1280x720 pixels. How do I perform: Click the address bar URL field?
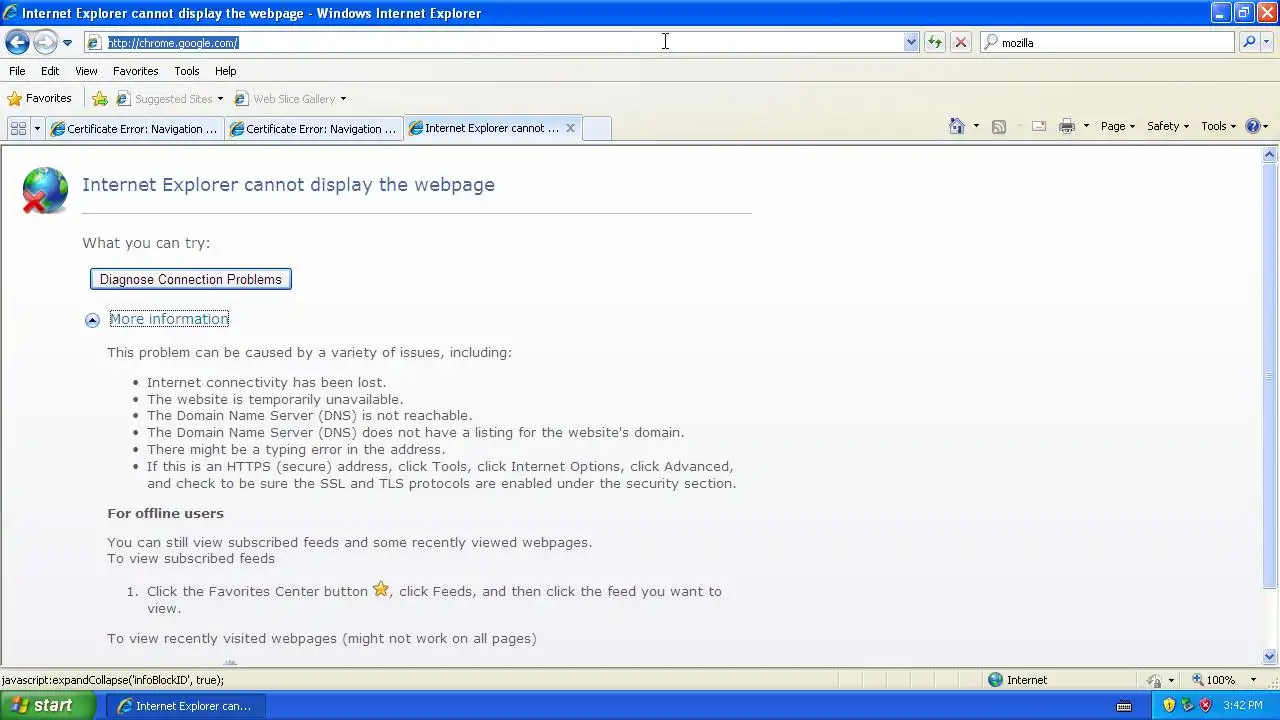tap(495, 42)
